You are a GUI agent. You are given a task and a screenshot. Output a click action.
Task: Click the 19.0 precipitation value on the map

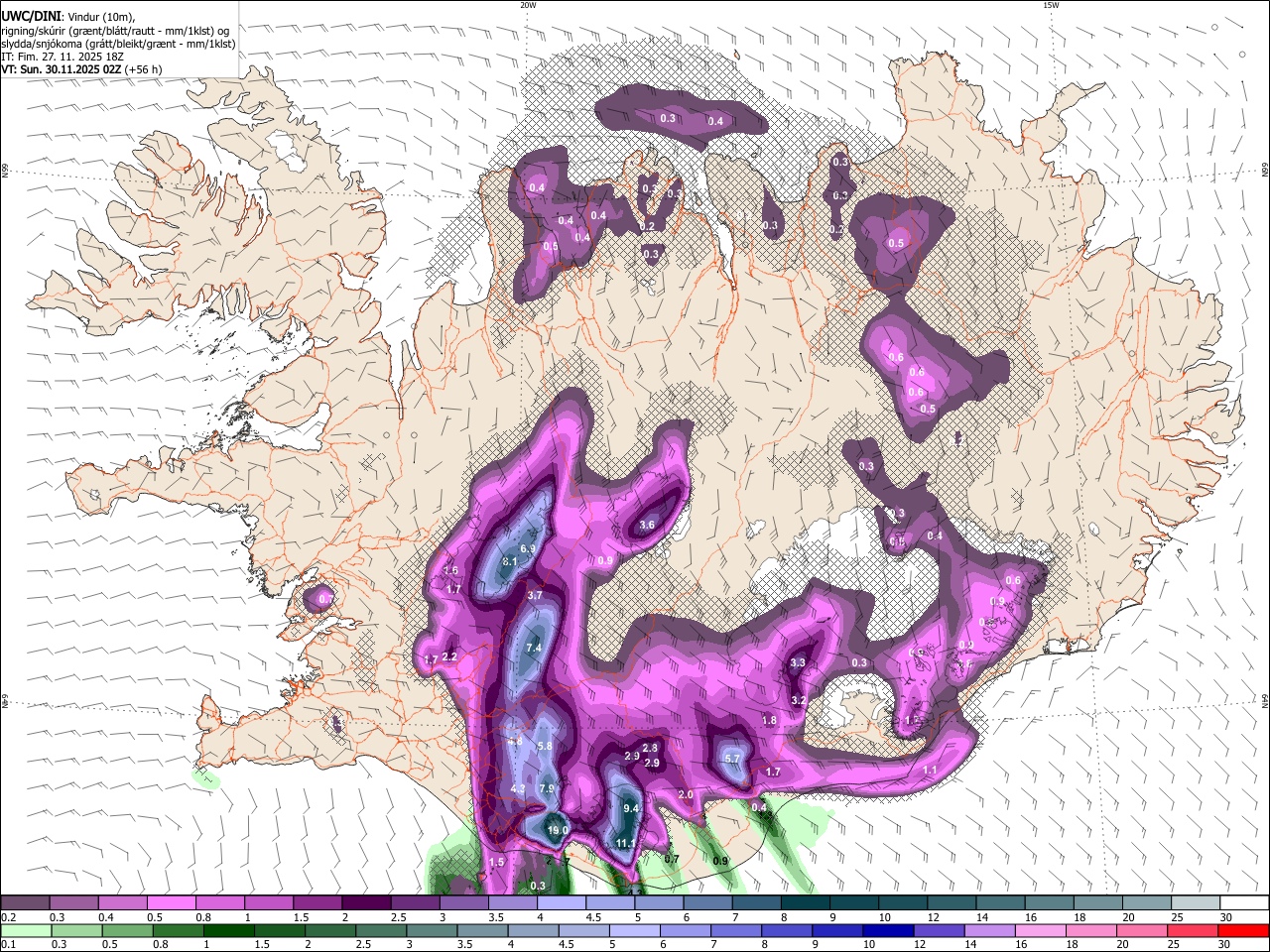(x=559, y=831)
